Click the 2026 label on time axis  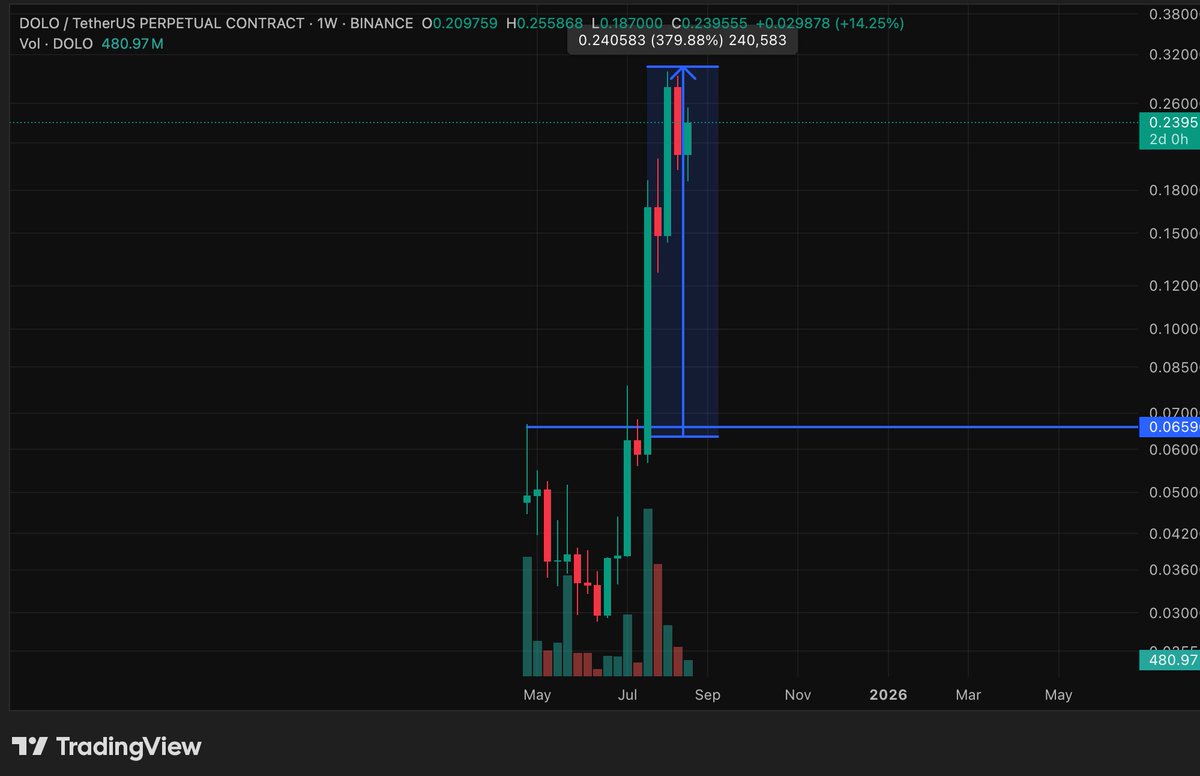(x=888, y=694)
